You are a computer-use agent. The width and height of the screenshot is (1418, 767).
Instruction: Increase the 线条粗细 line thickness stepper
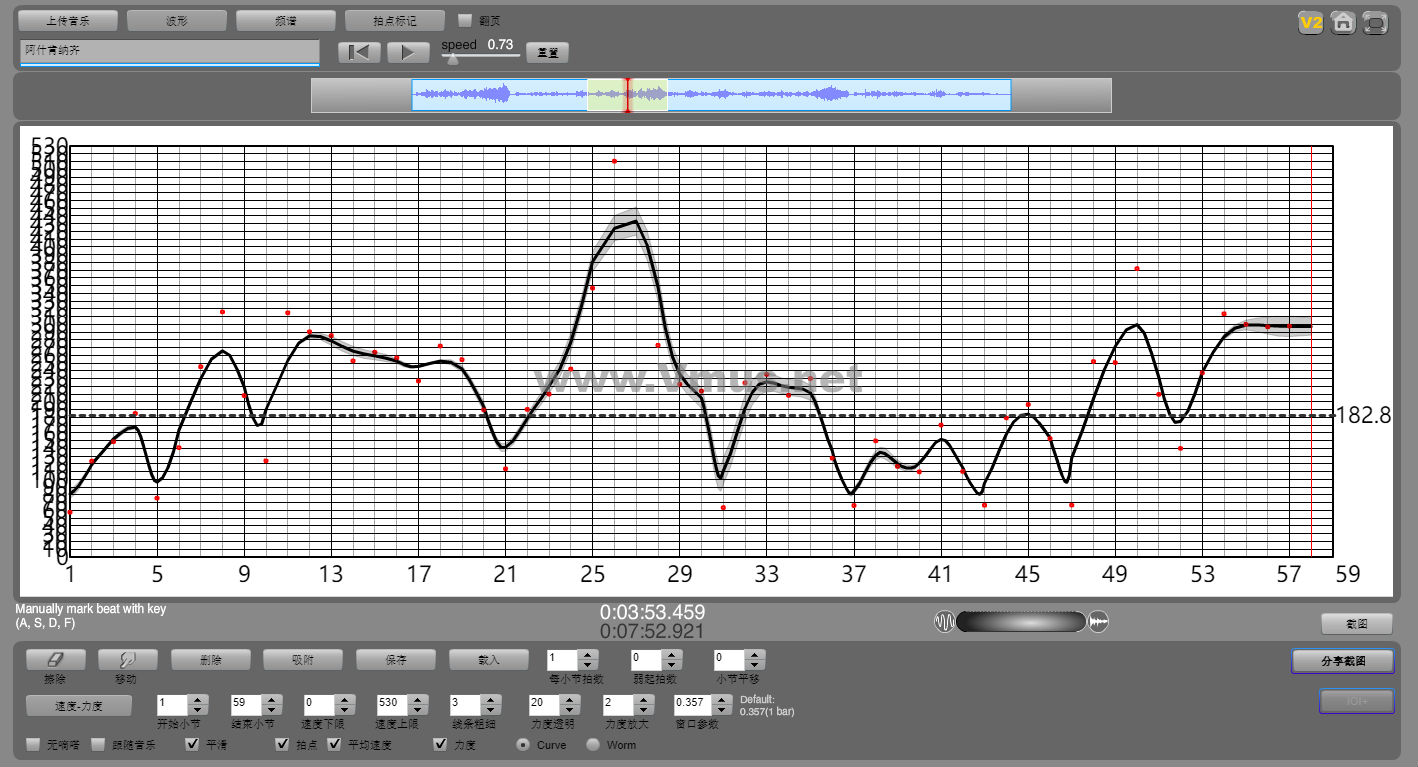490,699
